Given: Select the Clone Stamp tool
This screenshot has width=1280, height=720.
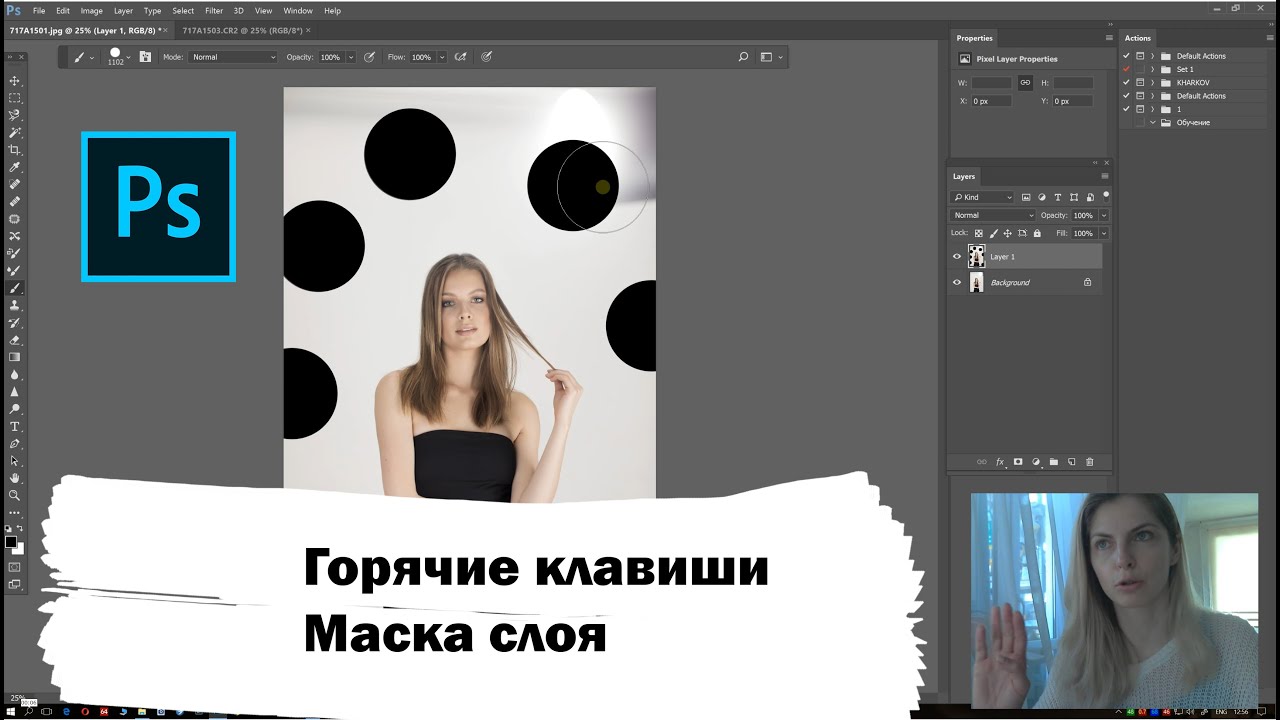Looking at the screenshot, I should pyautogui.click(x=14, y=305).
